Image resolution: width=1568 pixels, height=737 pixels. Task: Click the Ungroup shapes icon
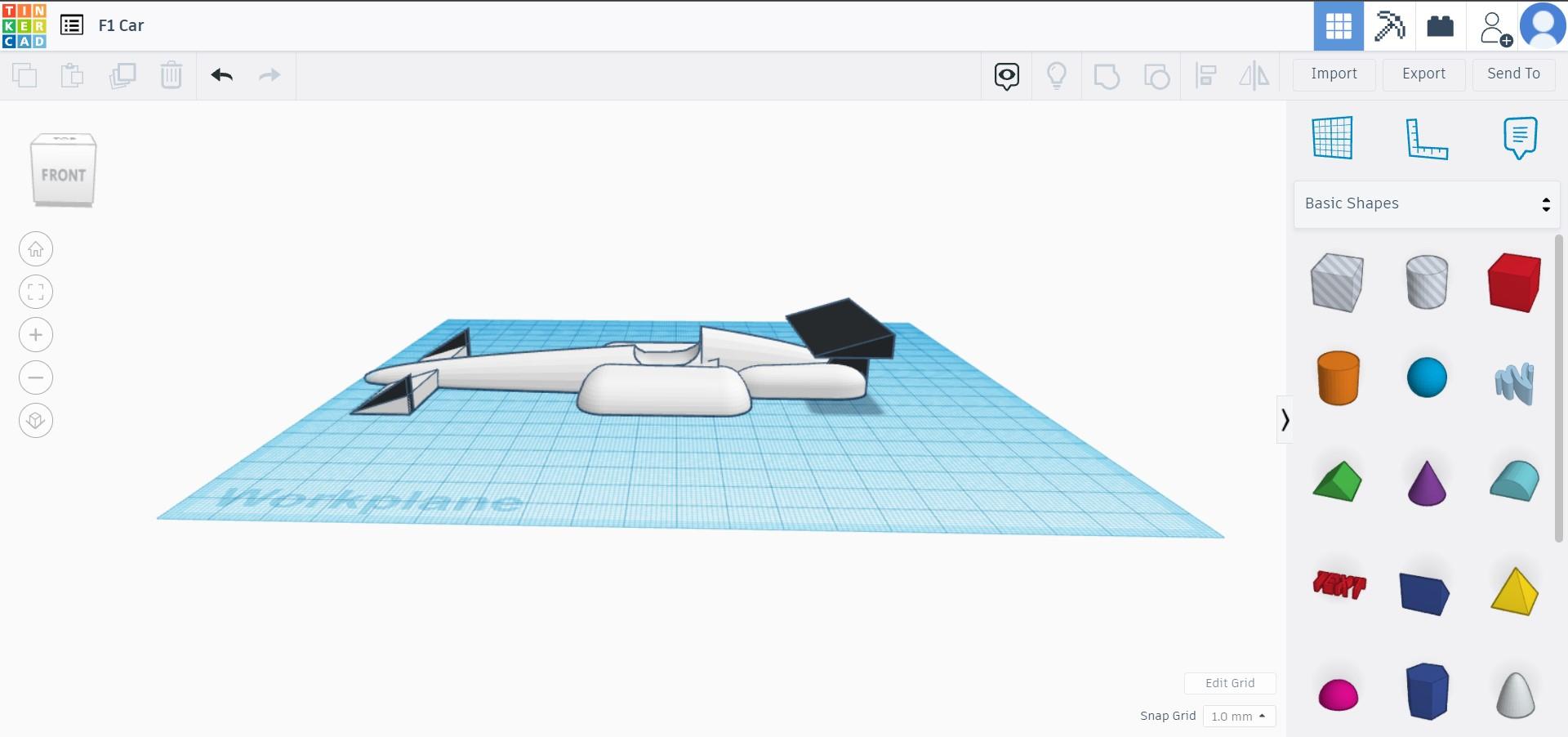(1156, 76)
